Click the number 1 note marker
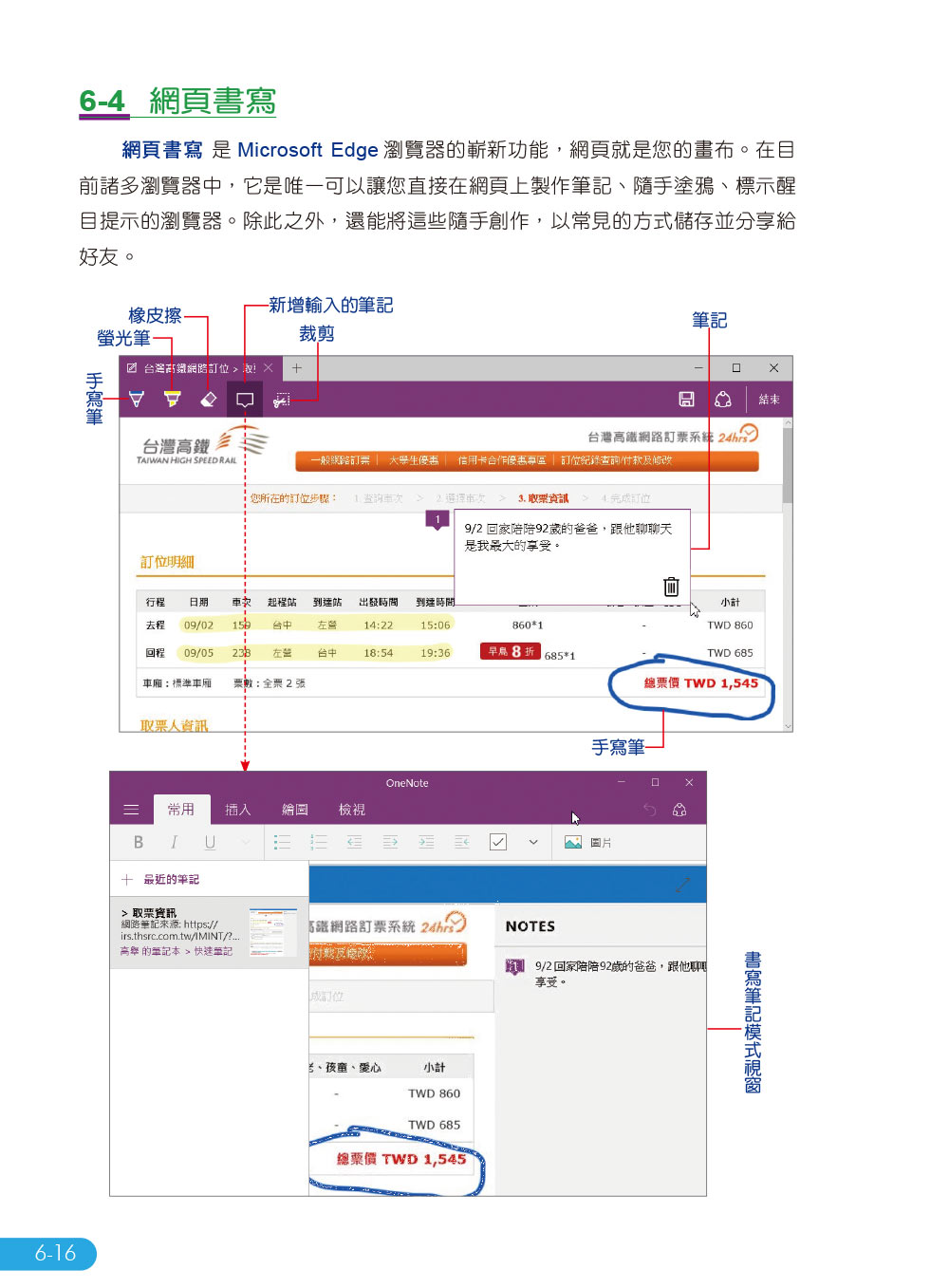Viewport: 949px width, 1288px height. 437,520
